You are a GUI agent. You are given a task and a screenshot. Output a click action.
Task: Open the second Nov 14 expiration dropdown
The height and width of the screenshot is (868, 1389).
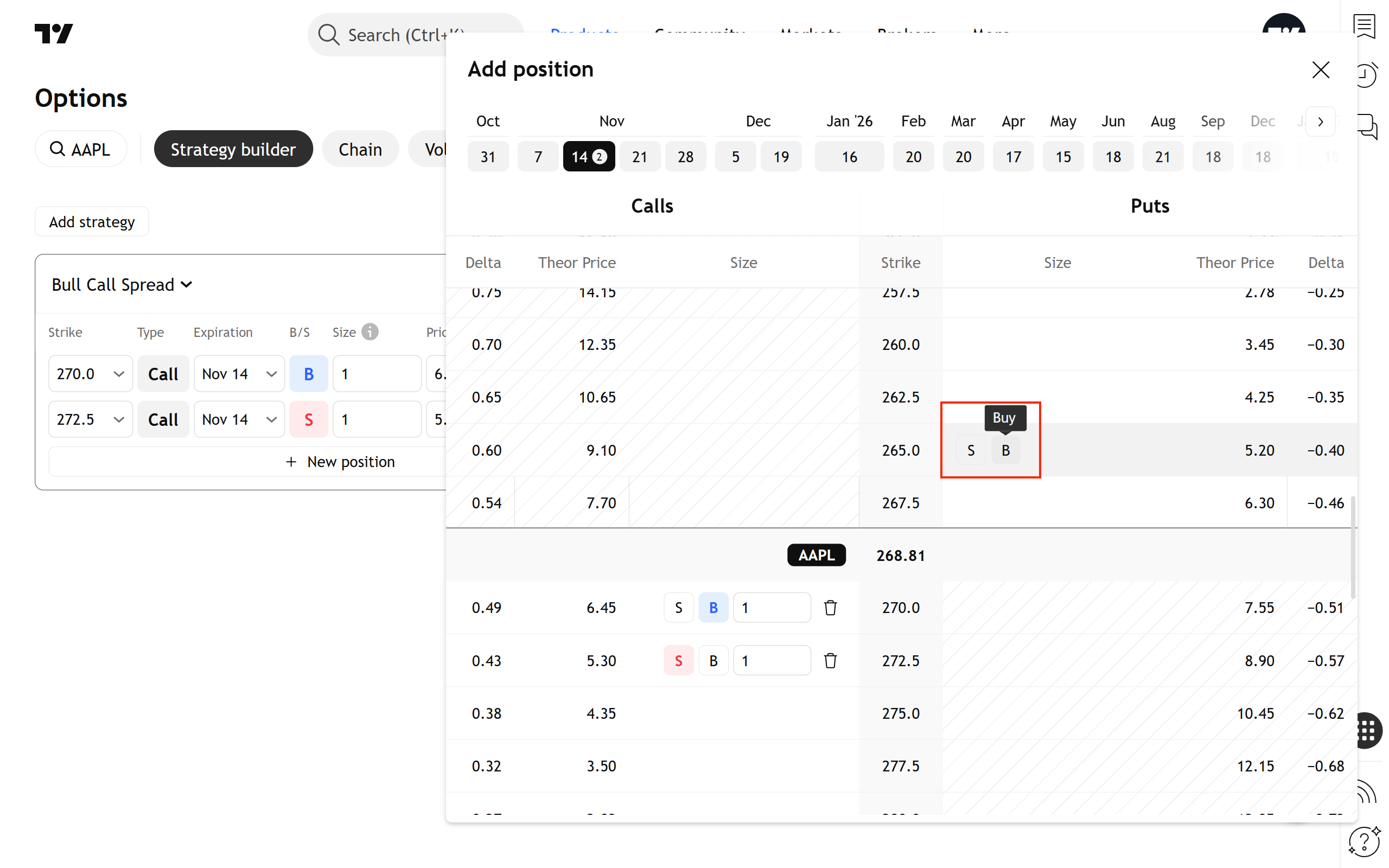(x=239, y=419)
